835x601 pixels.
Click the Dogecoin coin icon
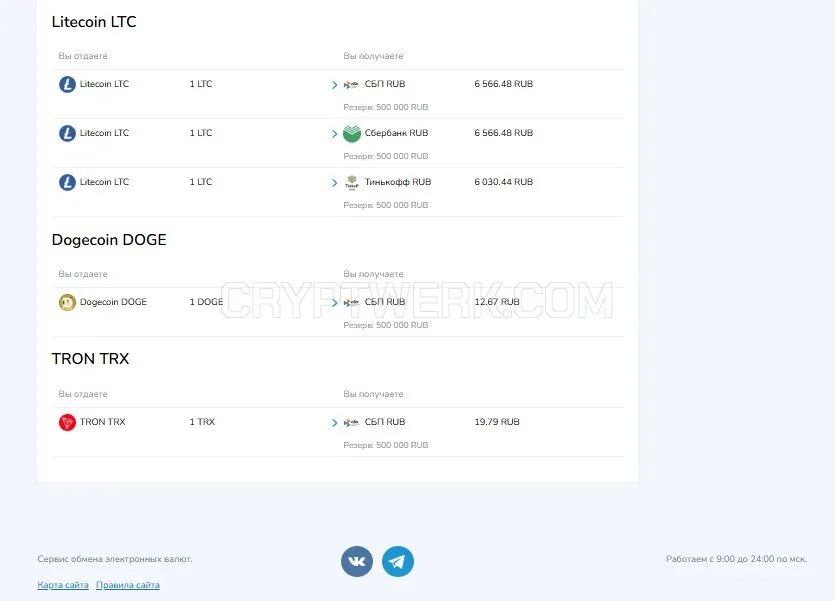click(67, 302)
